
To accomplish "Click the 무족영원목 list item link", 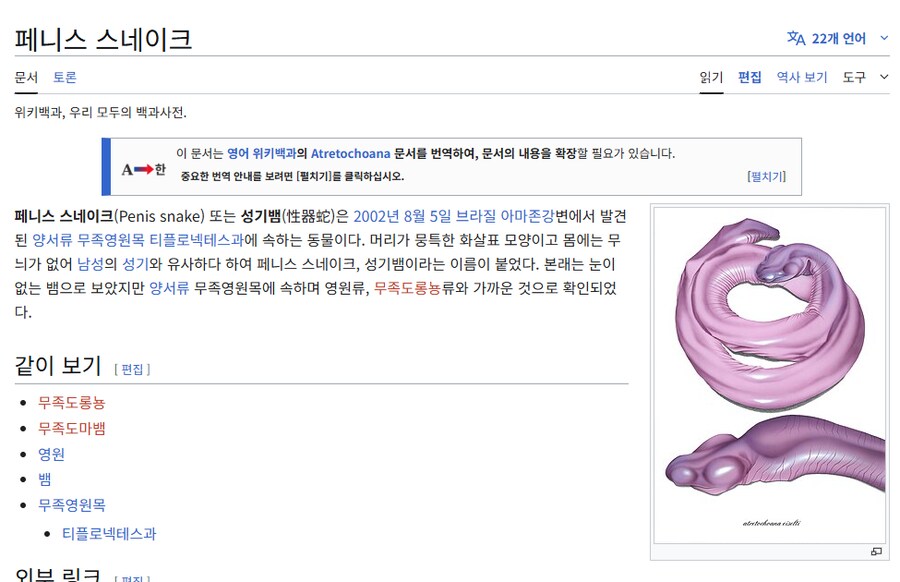I will [71, 504].
